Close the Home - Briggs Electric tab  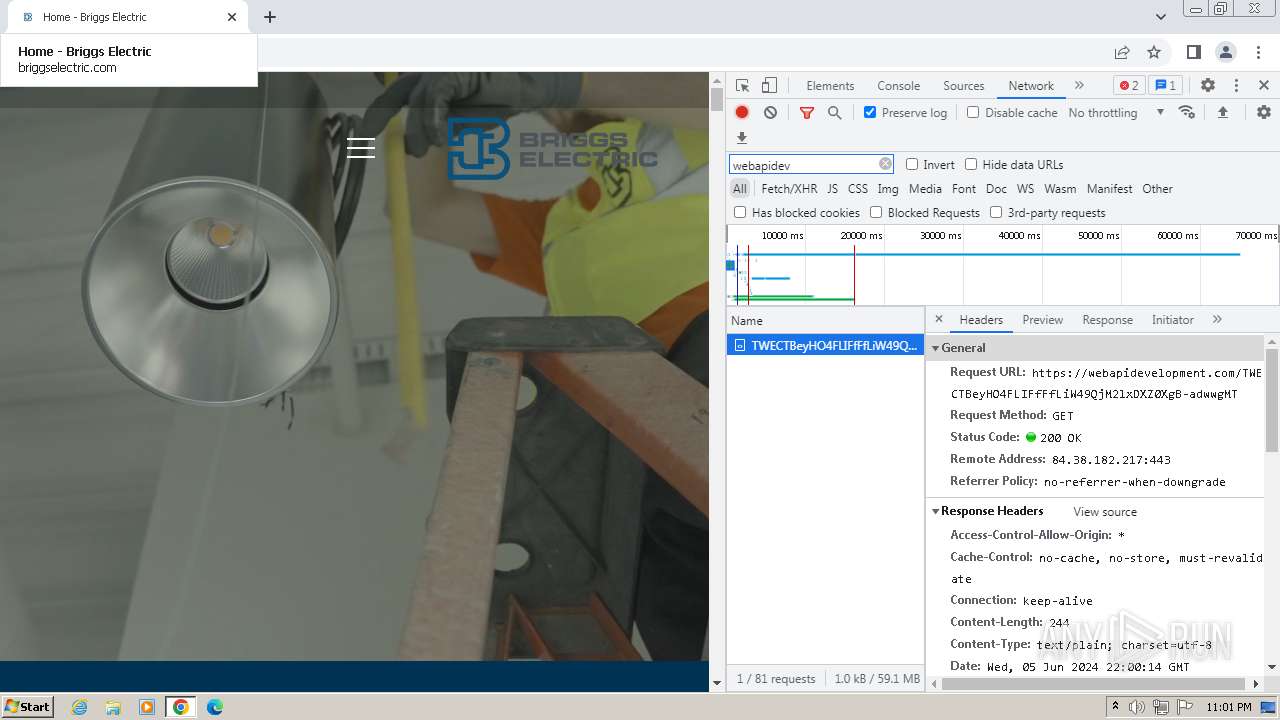tap(232, 17)
